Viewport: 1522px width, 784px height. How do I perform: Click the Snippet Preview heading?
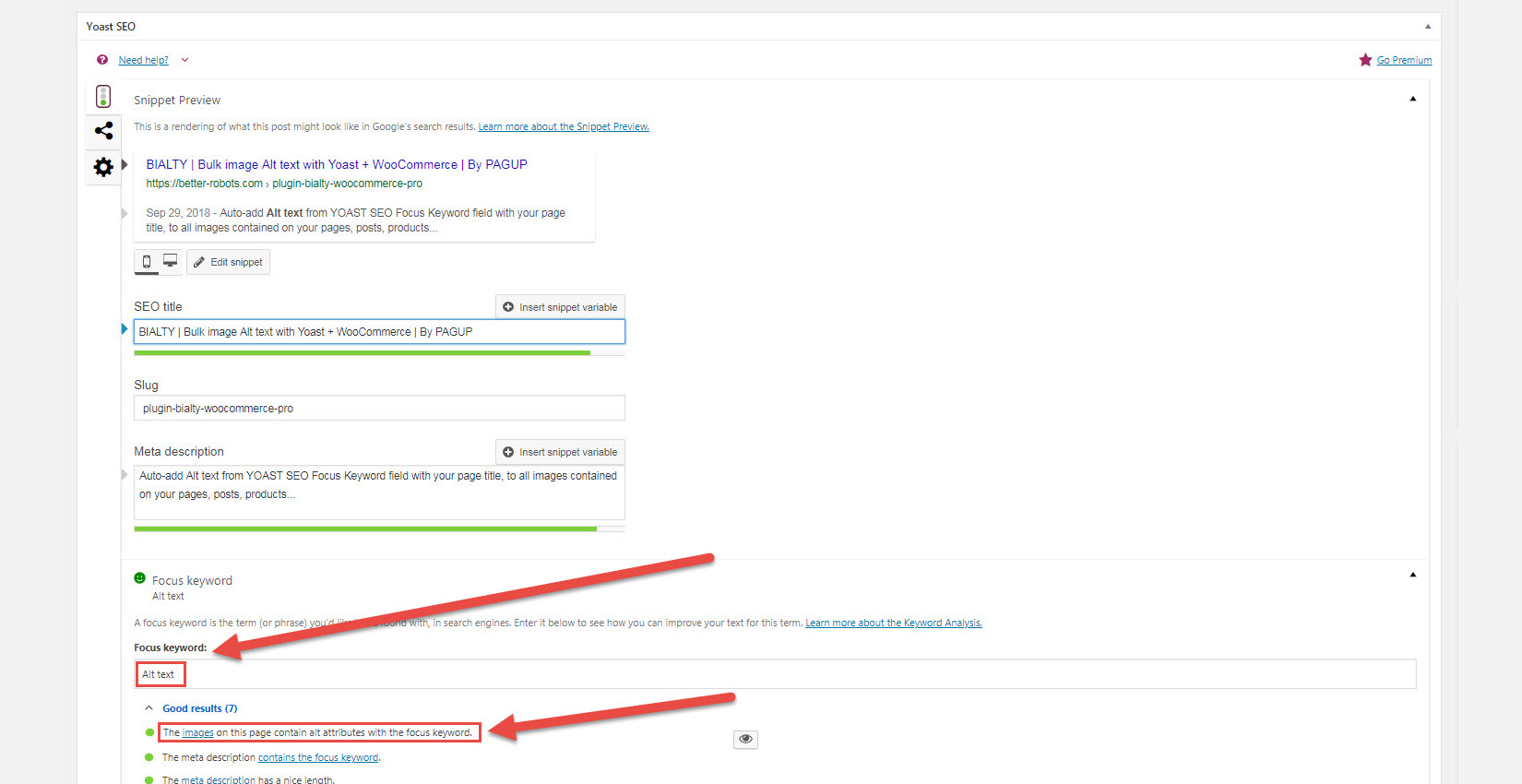coord(177,101)
